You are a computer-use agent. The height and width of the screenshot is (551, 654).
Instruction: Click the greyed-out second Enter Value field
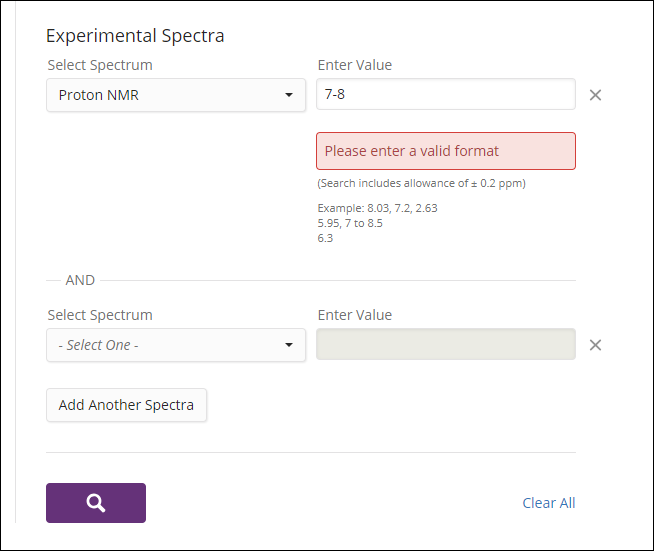click(446, 344)
